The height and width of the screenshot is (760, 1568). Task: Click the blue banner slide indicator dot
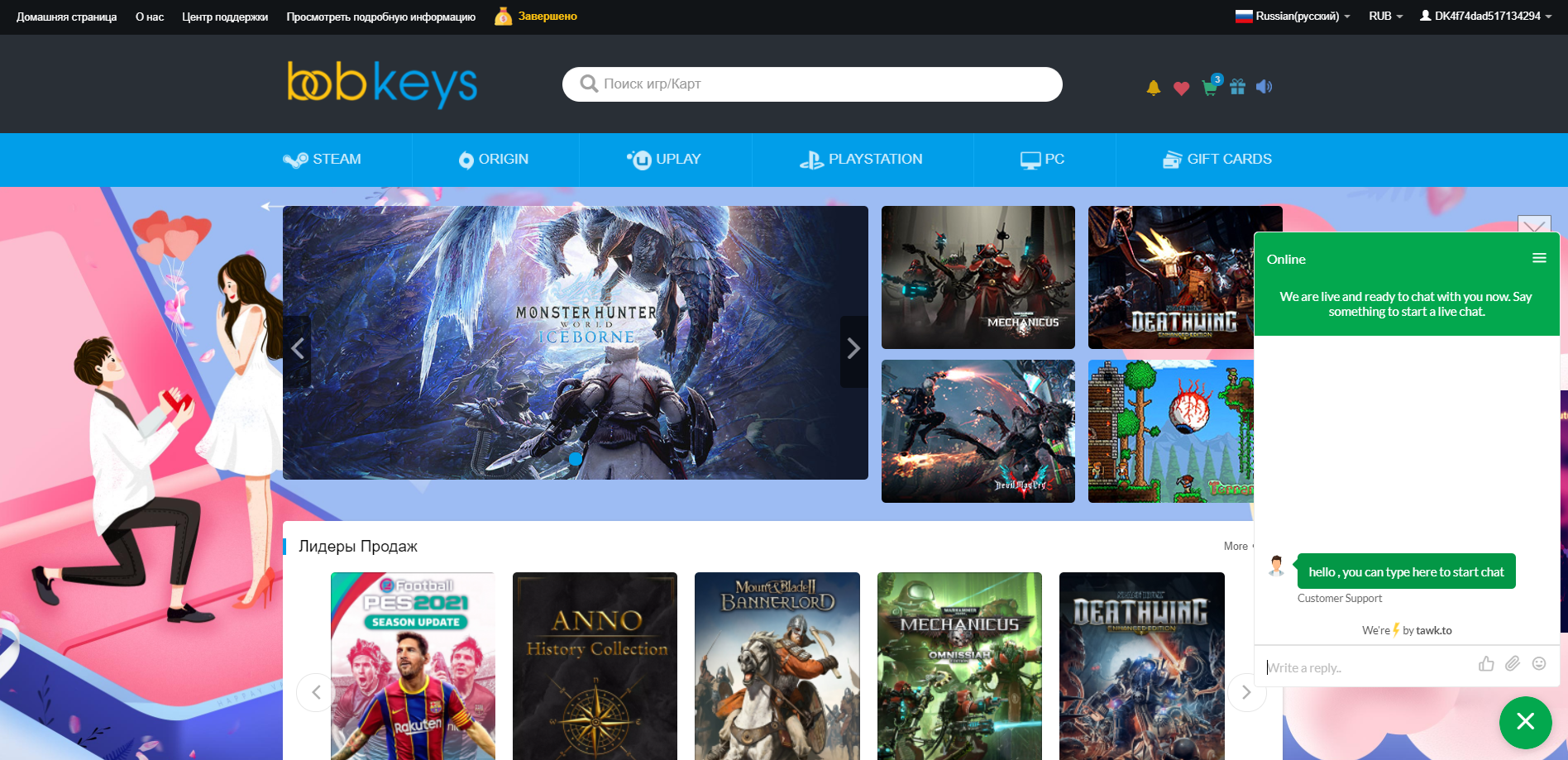[x=576, y=458]
